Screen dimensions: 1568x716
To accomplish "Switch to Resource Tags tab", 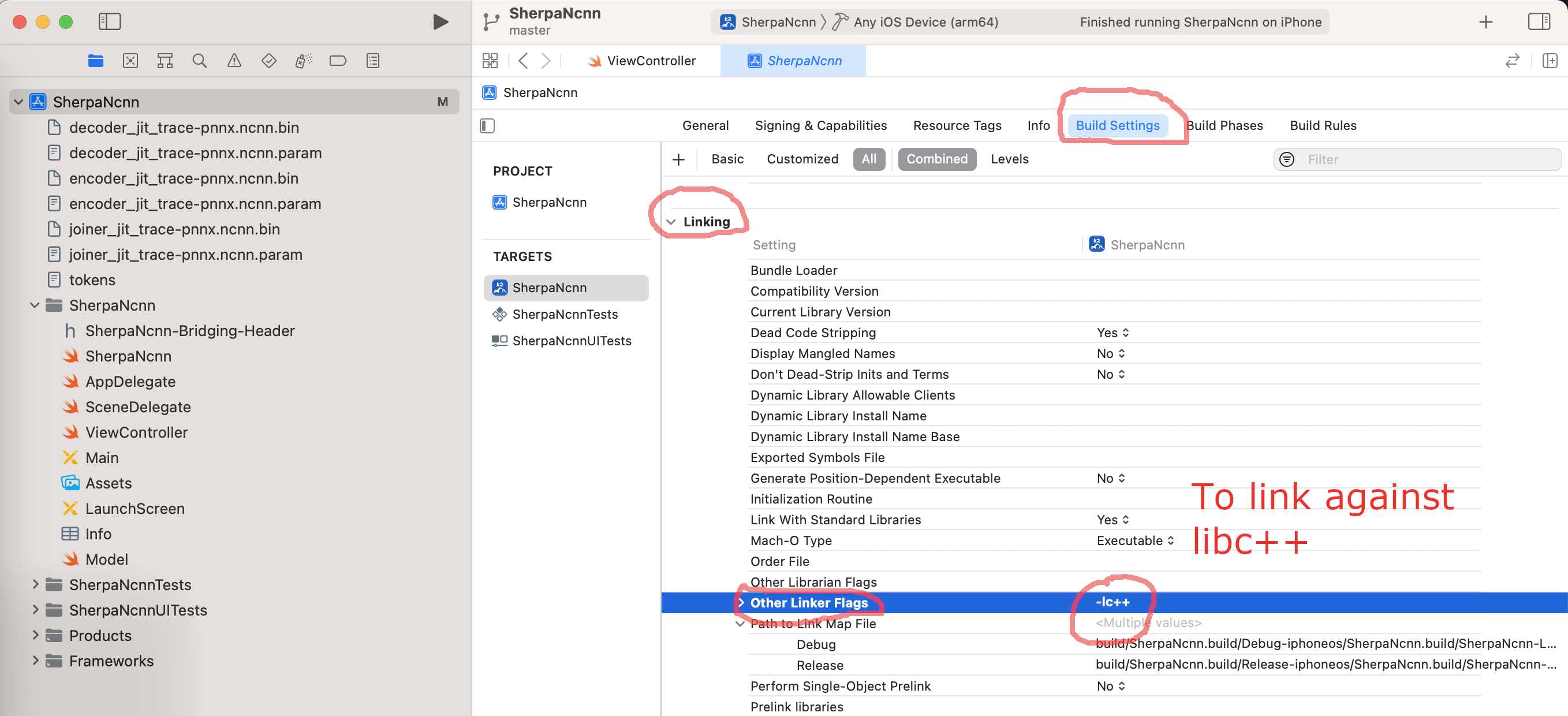I will click(x=957, y=125).
